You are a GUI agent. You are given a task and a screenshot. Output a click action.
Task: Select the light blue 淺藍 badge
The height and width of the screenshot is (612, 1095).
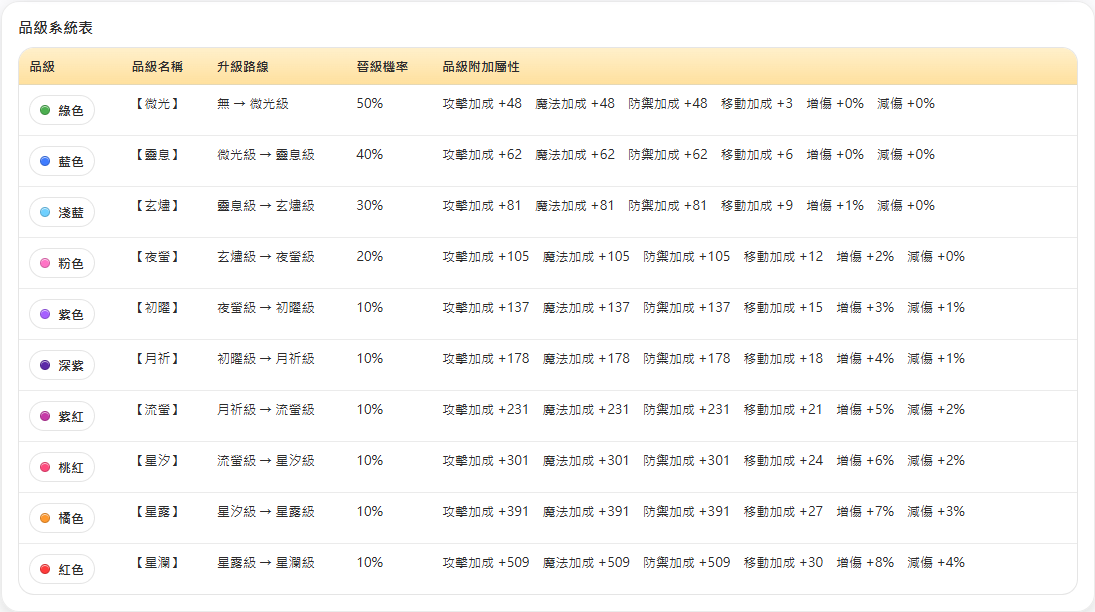pyautogui.click(x=62, y=212)
